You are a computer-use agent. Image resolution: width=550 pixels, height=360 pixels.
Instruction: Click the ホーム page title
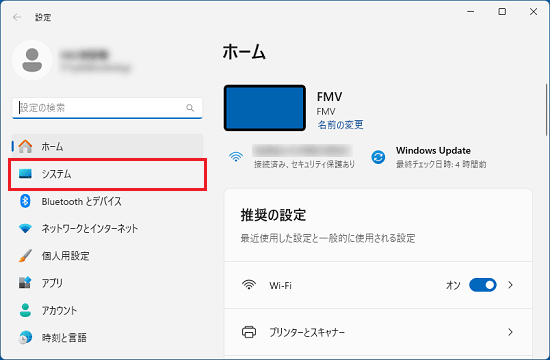tap(244, 52)
